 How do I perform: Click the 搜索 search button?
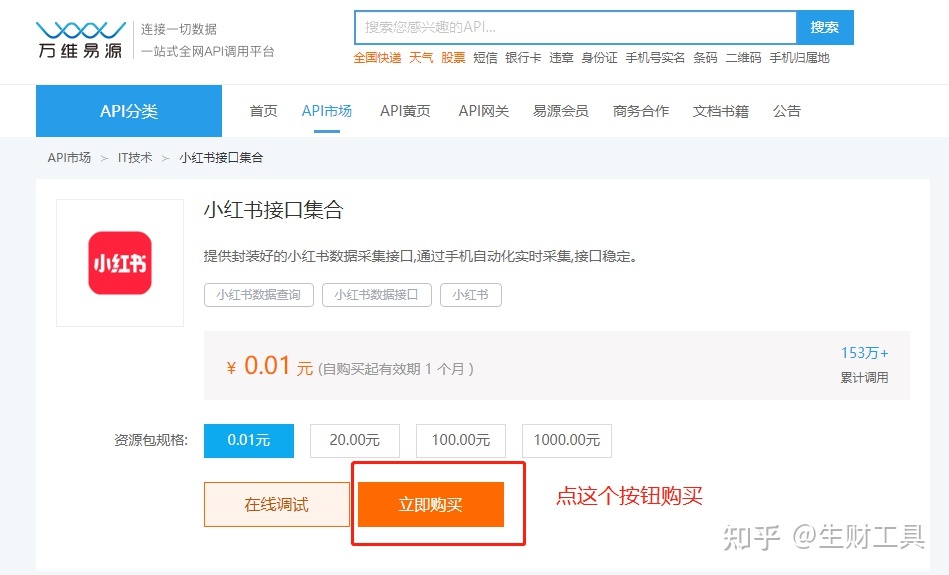click(x=824, y=27)
